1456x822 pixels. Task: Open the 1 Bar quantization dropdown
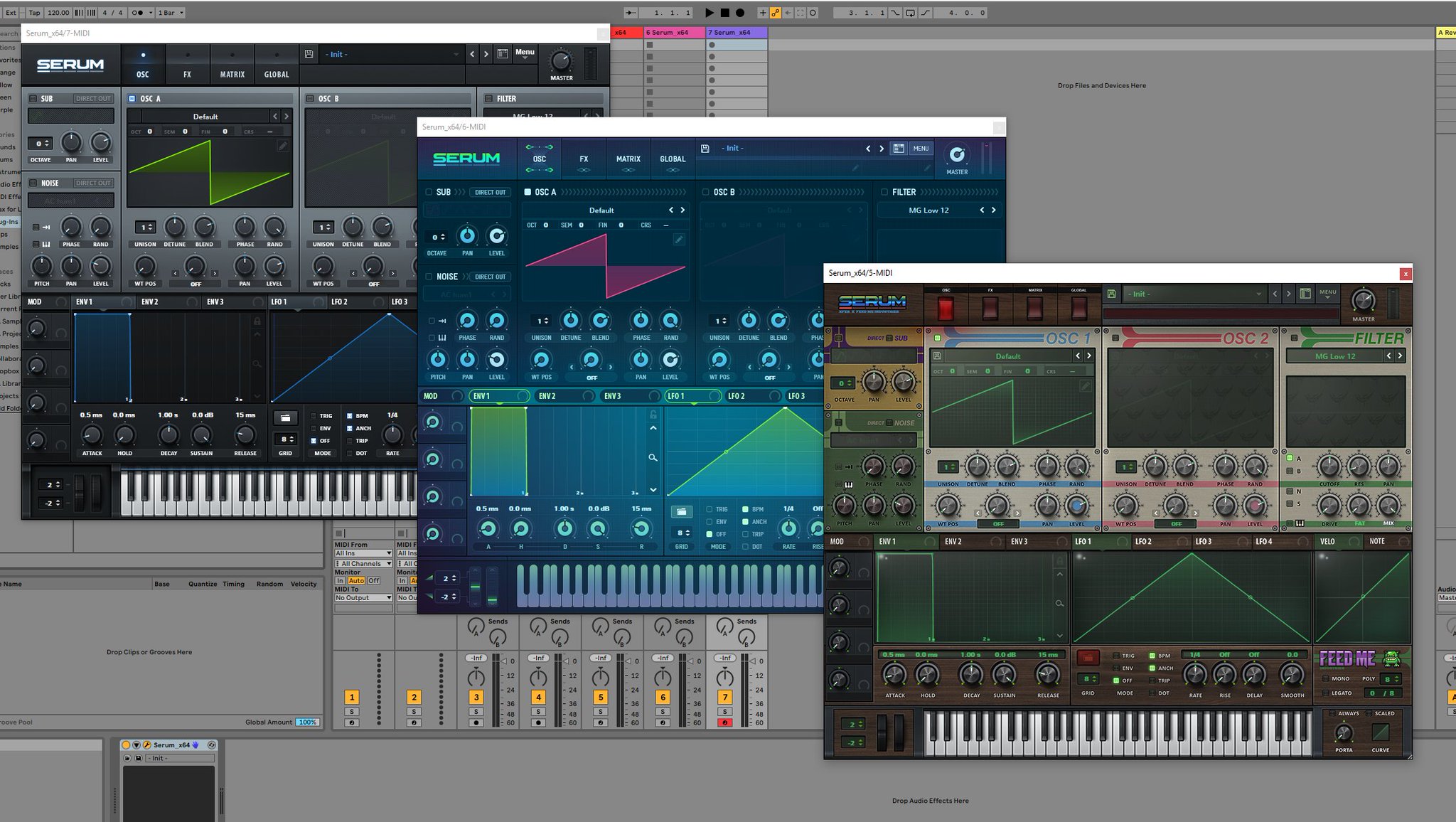[x=171, y=12]
